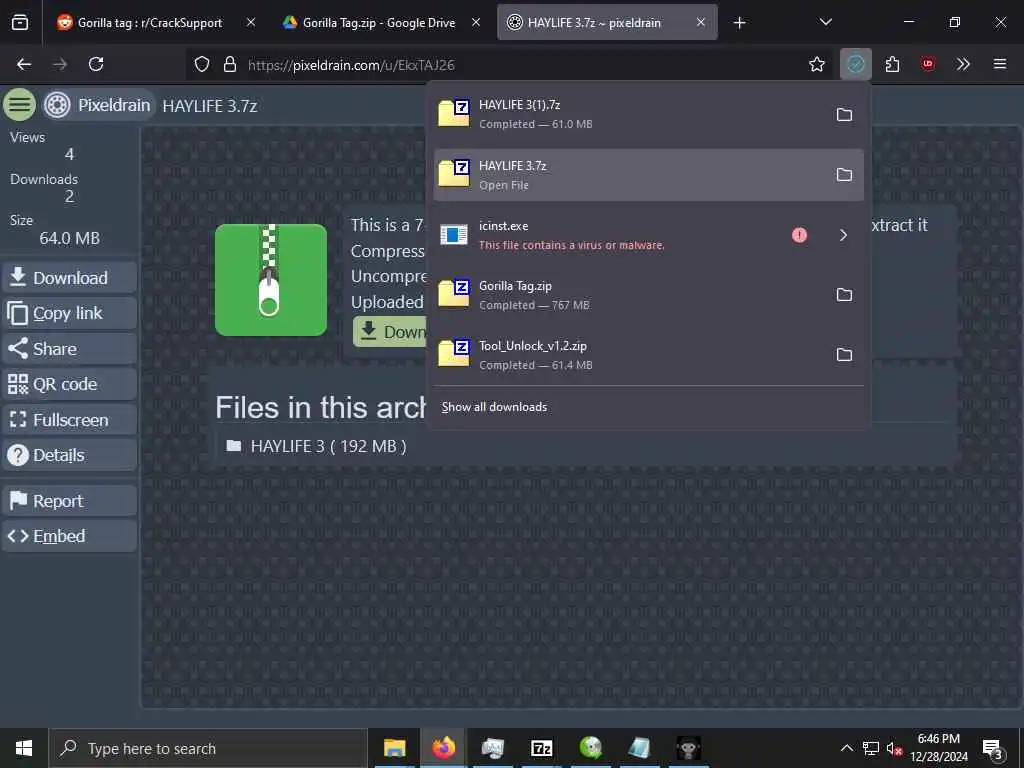Image resolution: width=1024 pixels, height=768 pixels.
Task: Close the r/CrackSupport tab
Action: [x=251, y=22]
